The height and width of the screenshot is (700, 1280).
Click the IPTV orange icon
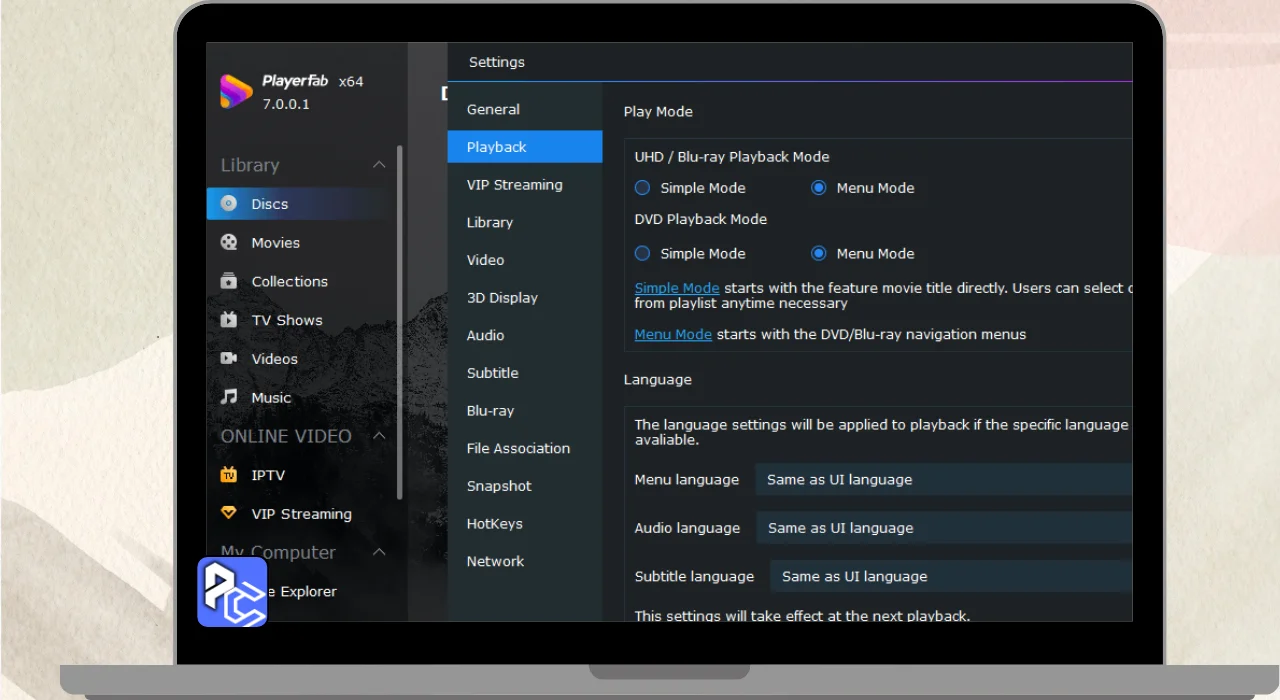click(229, 475)
